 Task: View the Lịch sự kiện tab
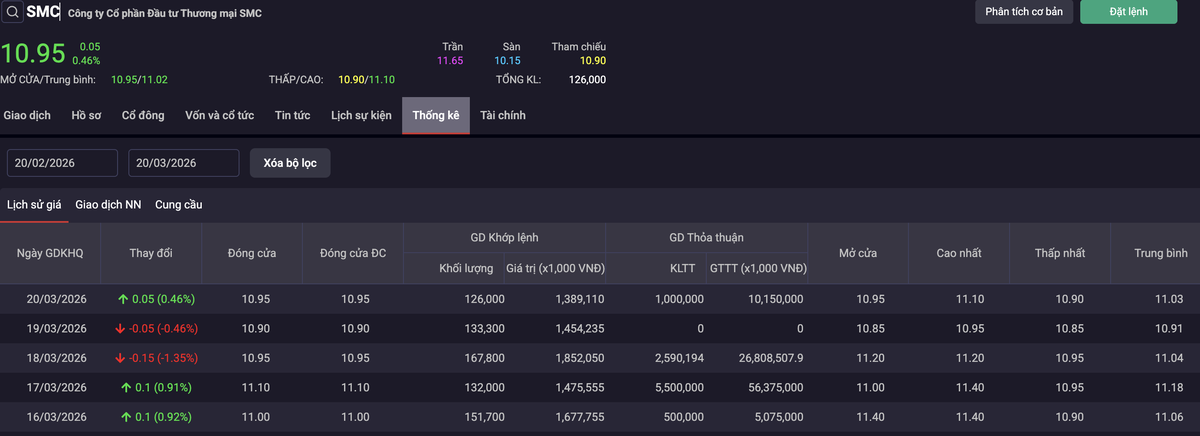click(361, 116)
